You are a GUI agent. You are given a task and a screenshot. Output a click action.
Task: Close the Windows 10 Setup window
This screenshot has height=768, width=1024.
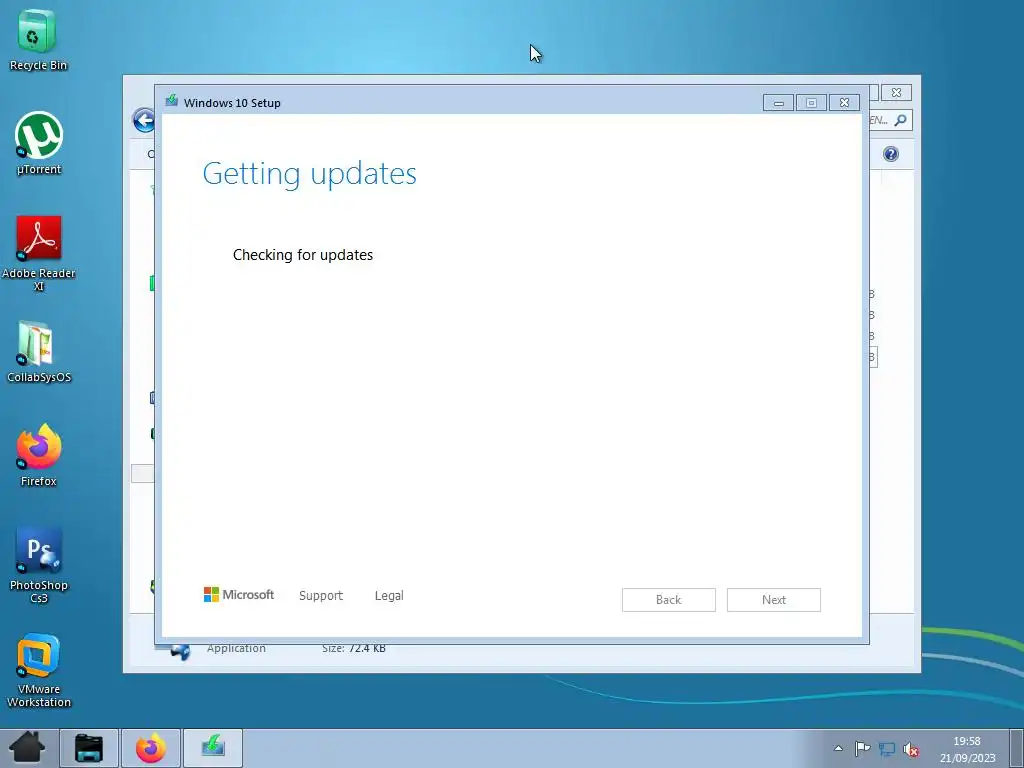click(844, 103)
